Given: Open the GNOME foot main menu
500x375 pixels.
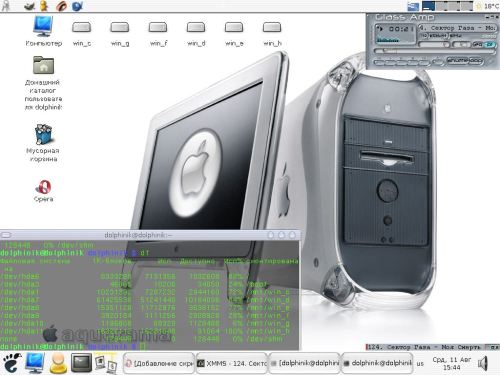Looking at the screenshot, I should (x=12, y=363).
